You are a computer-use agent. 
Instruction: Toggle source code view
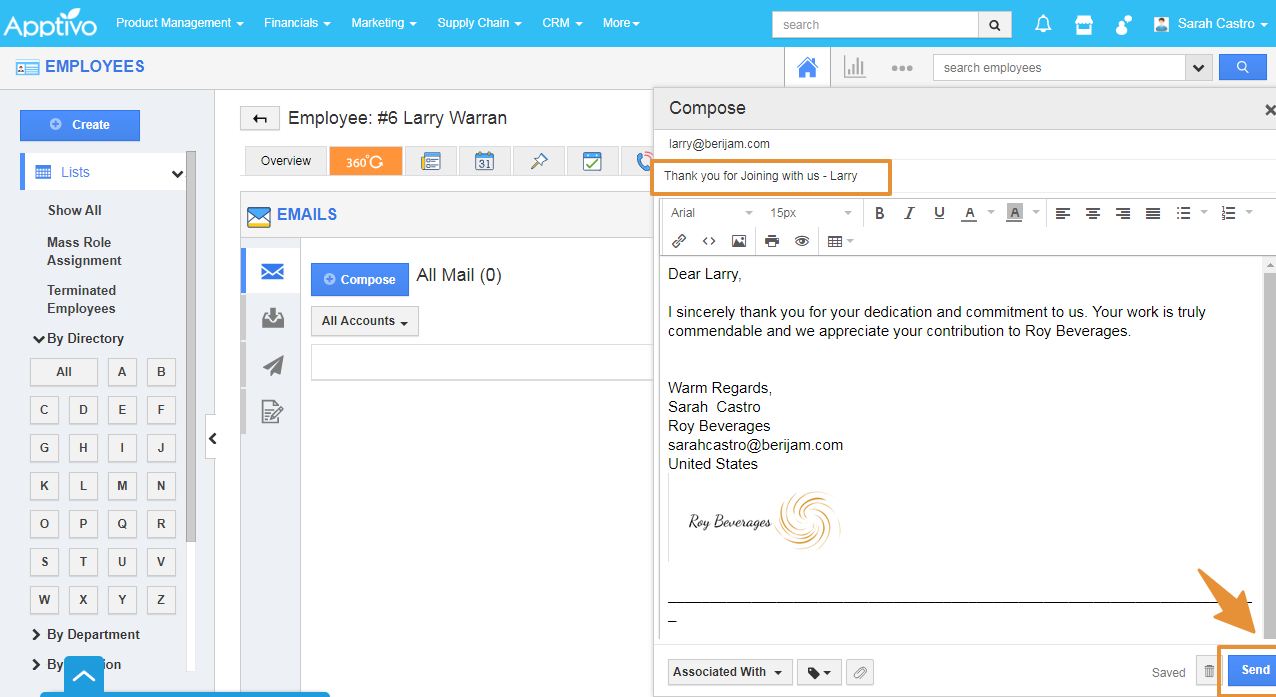pyautogui.click(x=709, y=241)
